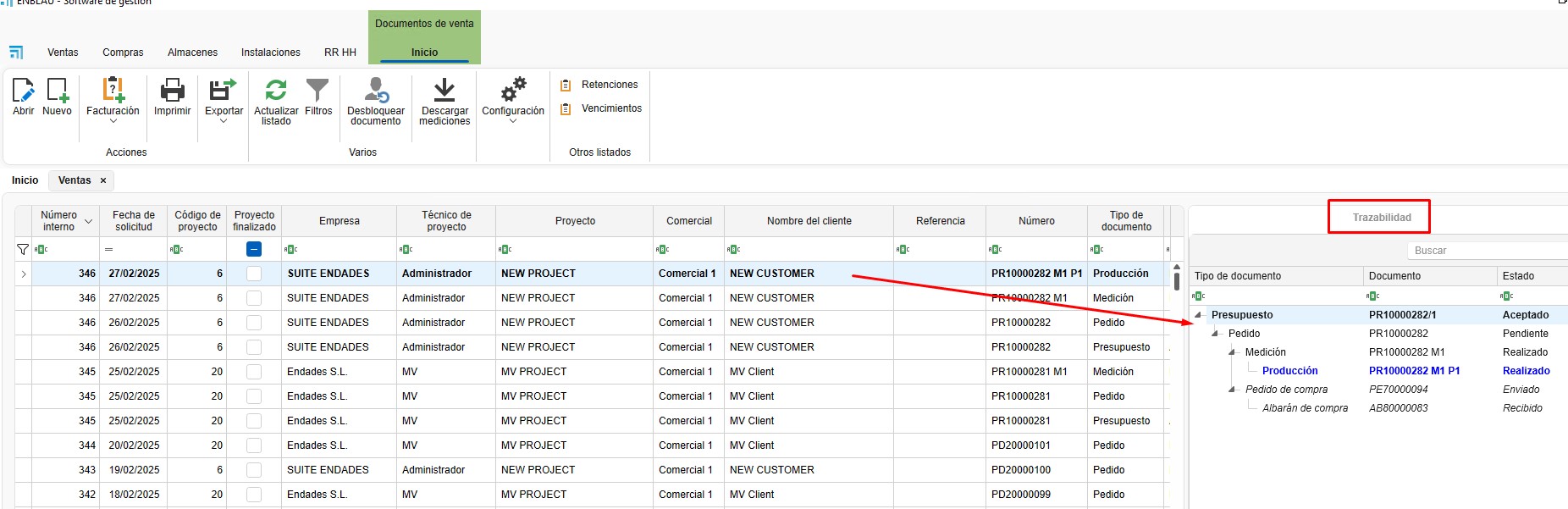
Task: Sort Trazabilidad by Estado header
Action: point(1532,276)
